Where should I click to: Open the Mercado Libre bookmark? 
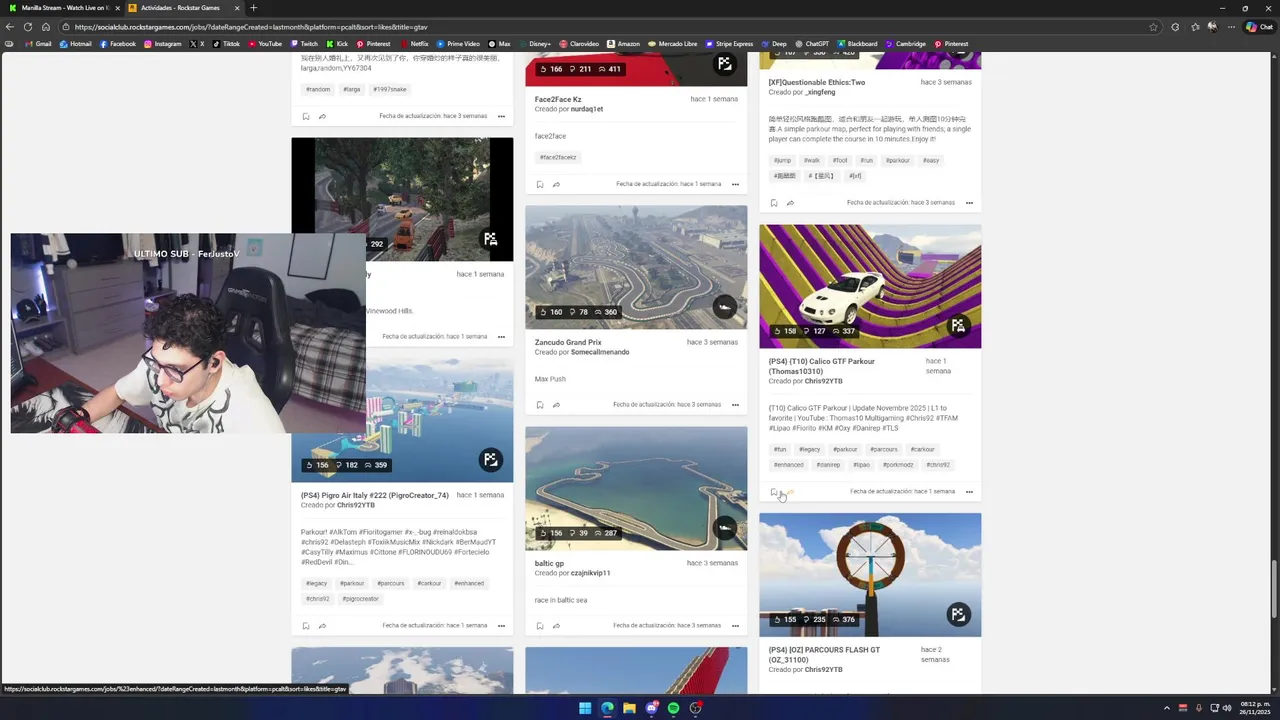pos(672,44)
